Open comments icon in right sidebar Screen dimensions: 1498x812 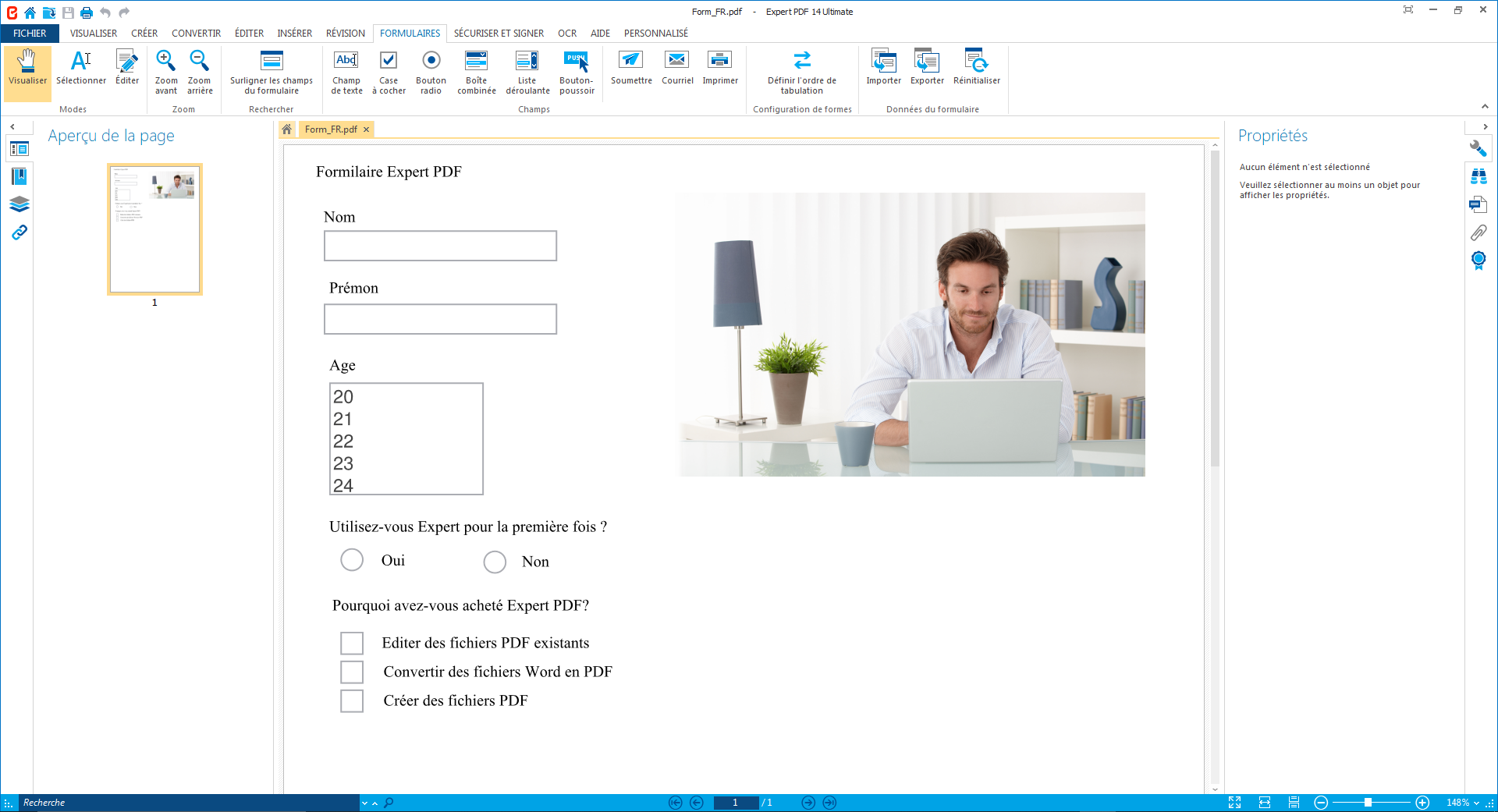pos(1478,204)
